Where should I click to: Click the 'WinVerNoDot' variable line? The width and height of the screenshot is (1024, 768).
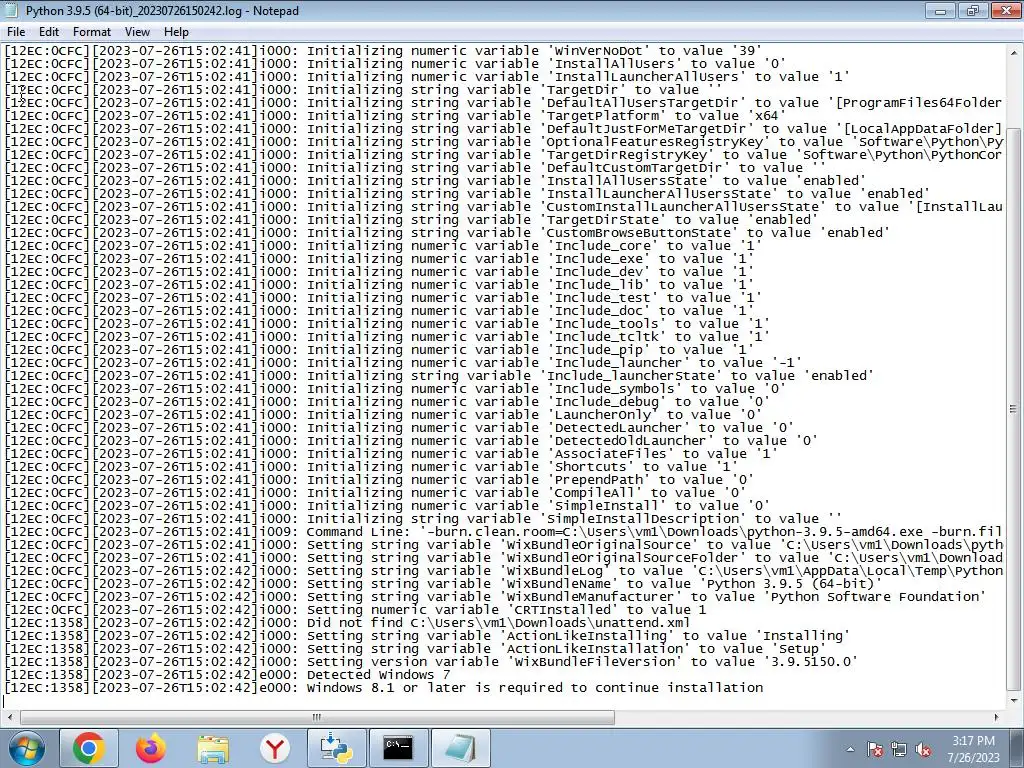[383, 50]
